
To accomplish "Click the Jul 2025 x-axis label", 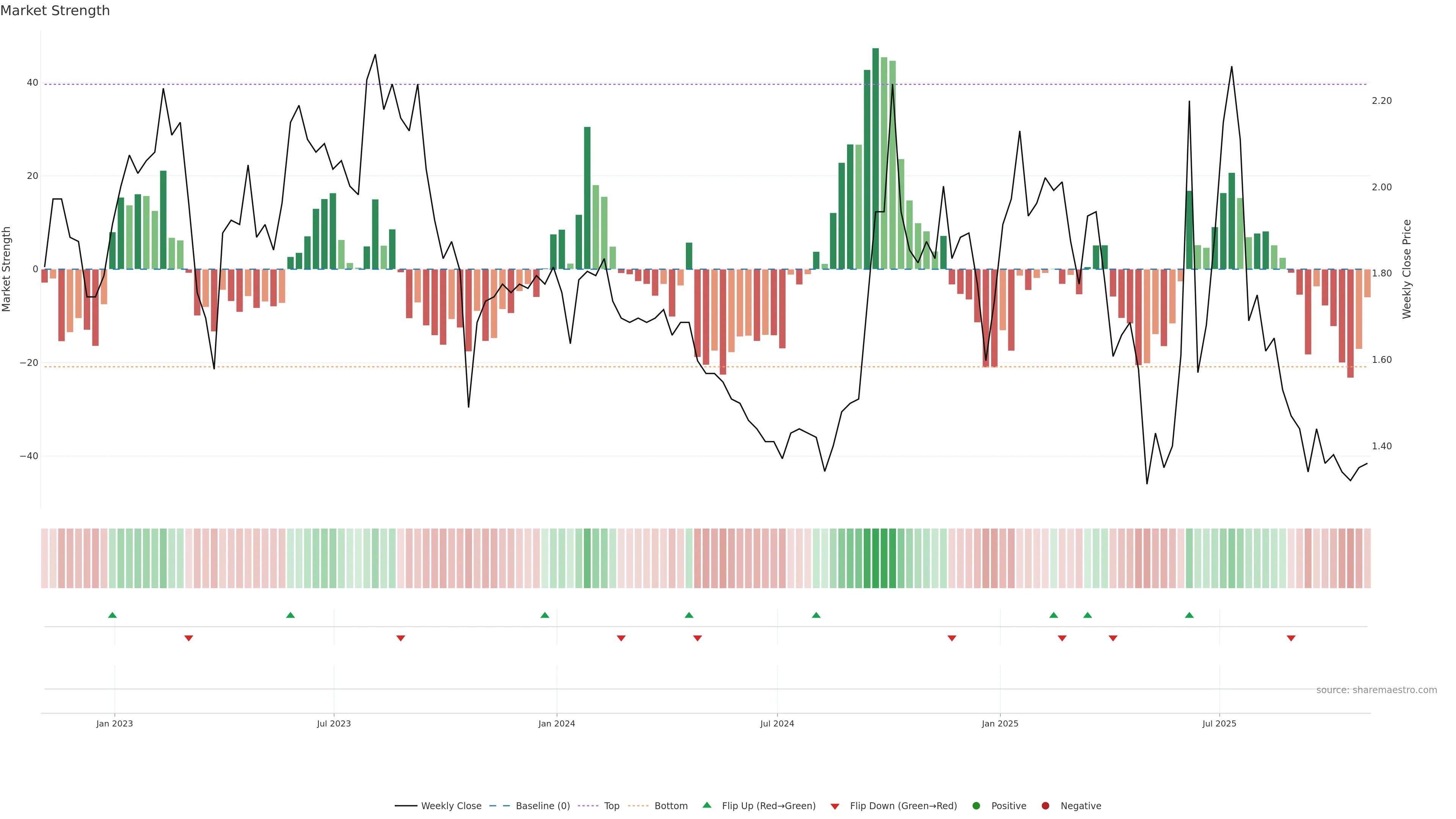I will (x=1219, y=723).
